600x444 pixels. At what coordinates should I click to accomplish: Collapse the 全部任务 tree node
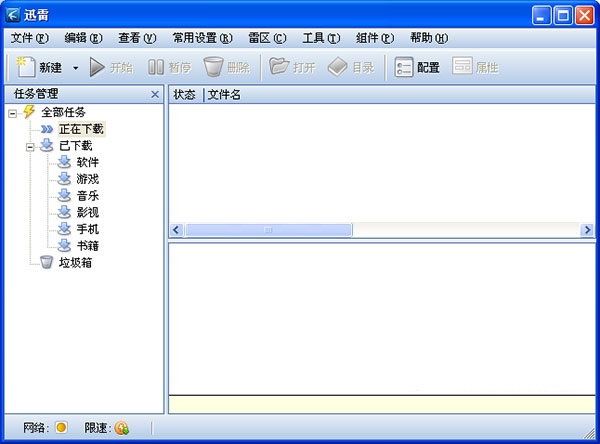(x=13, y=113)
